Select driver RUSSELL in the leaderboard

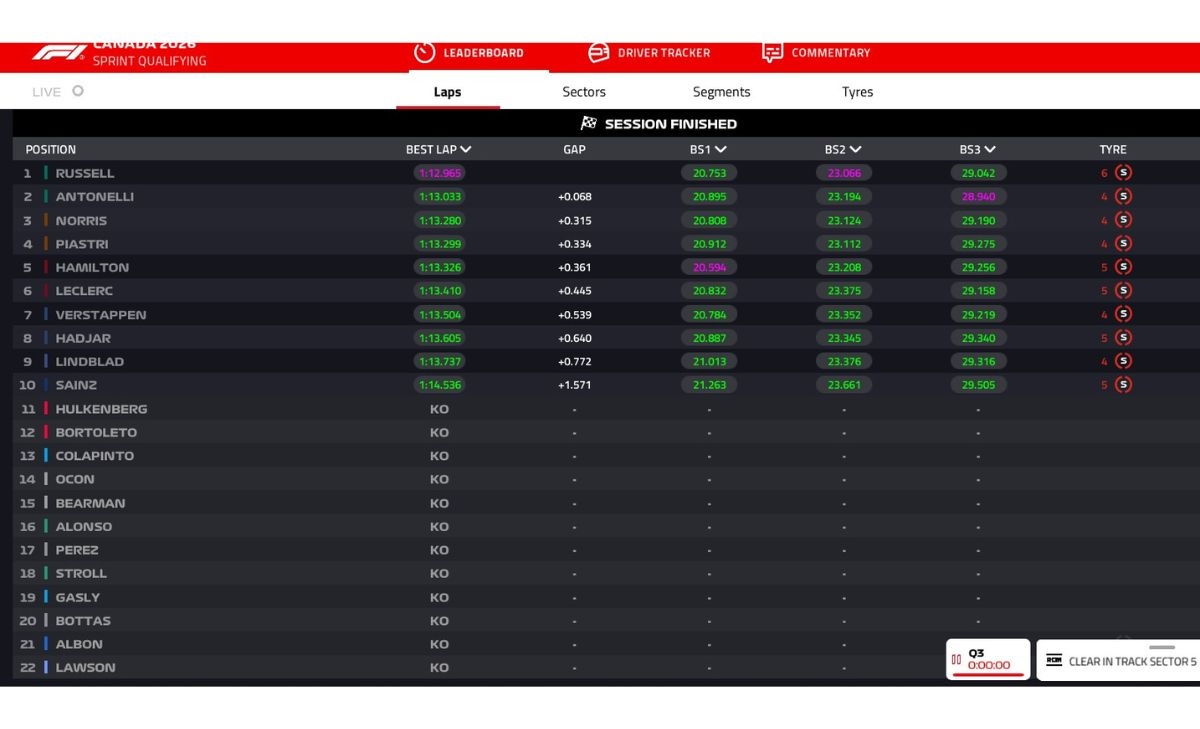point(85,173)
